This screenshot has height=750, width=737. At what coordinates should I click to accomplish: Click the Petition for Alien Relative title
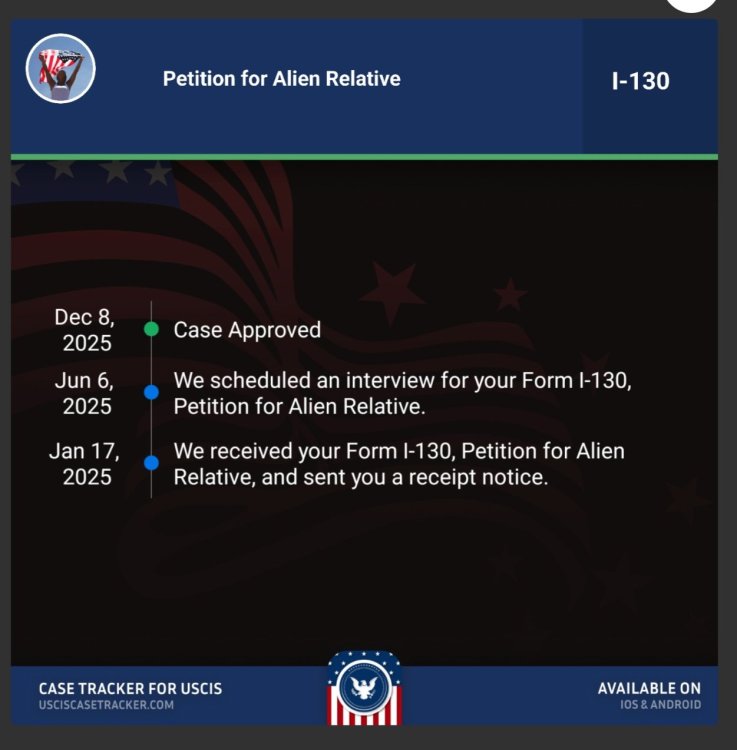pos(281,79)
